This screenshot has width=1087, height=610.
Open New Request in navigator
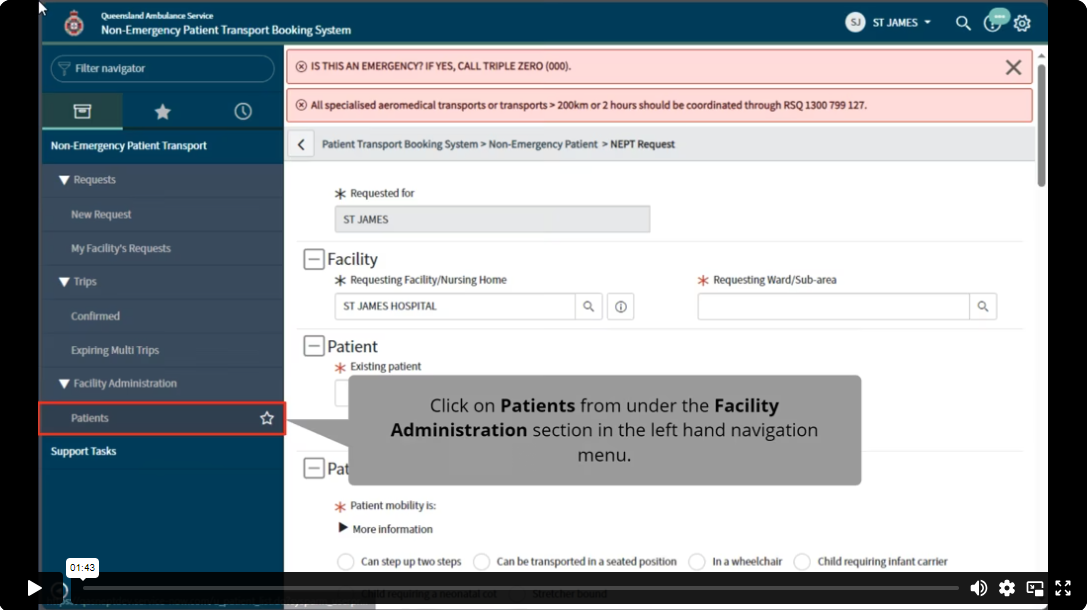(101, 214)
